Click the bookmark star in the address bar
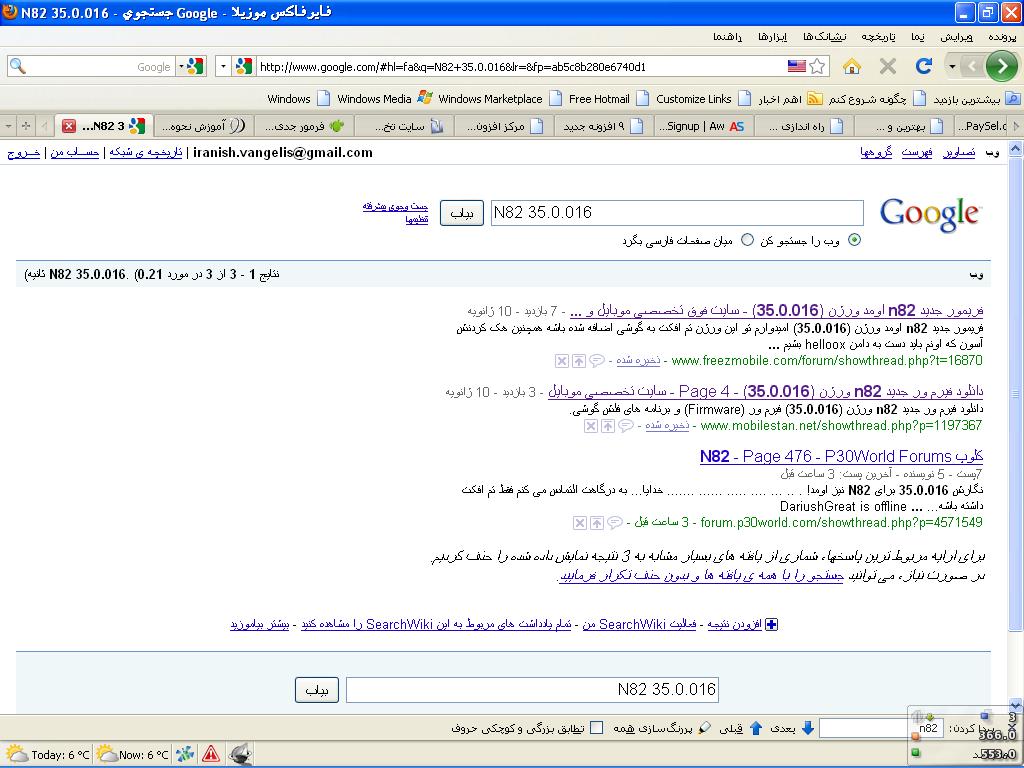Viewport: 1024px width, 768px height. click(x=817, y=66)
